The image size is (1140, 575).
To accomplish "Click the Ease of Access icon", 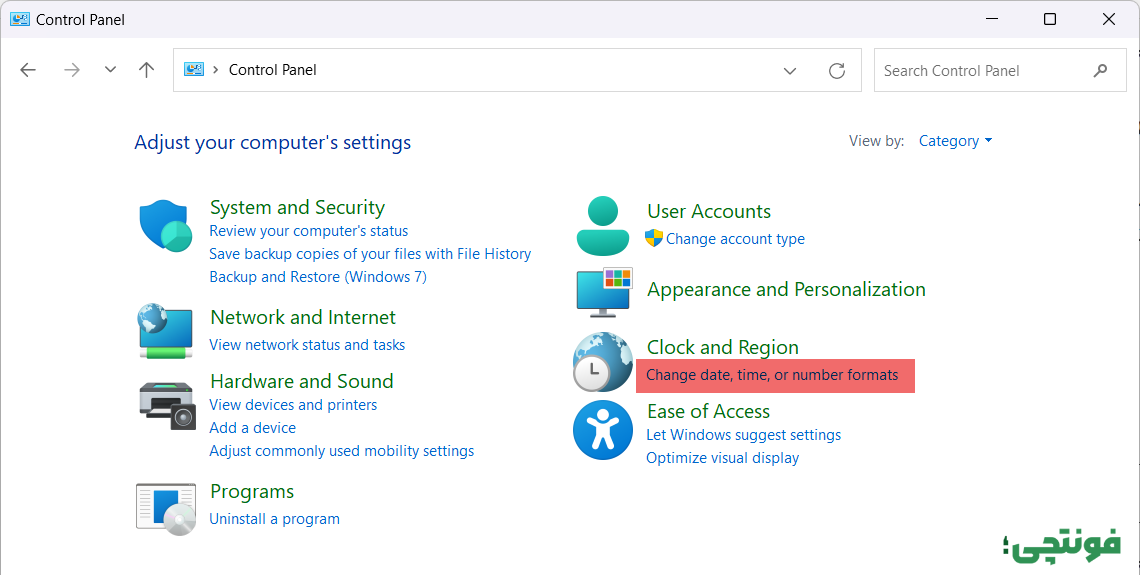I will tap(603, 430).
